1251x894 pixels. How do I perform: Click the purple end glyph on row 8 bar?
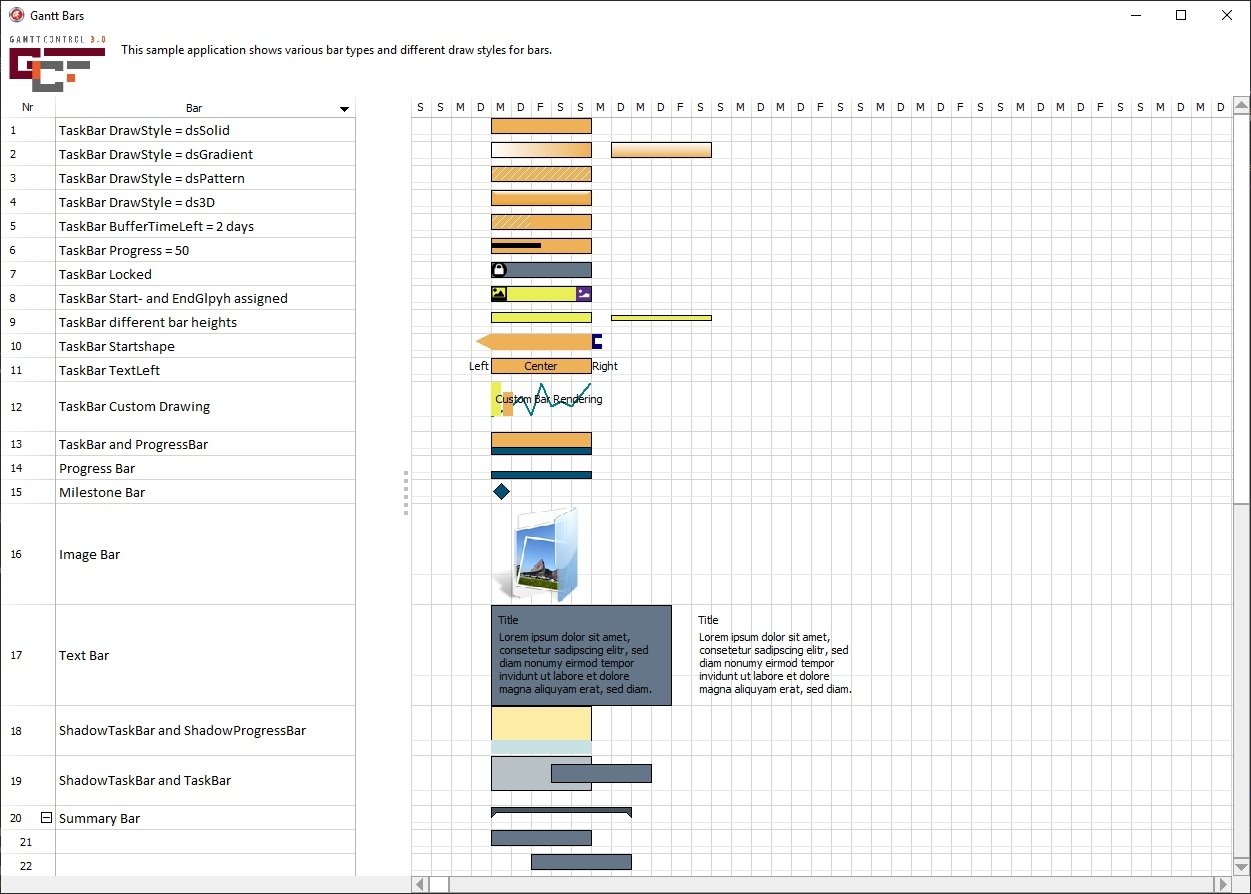(584, 294)
